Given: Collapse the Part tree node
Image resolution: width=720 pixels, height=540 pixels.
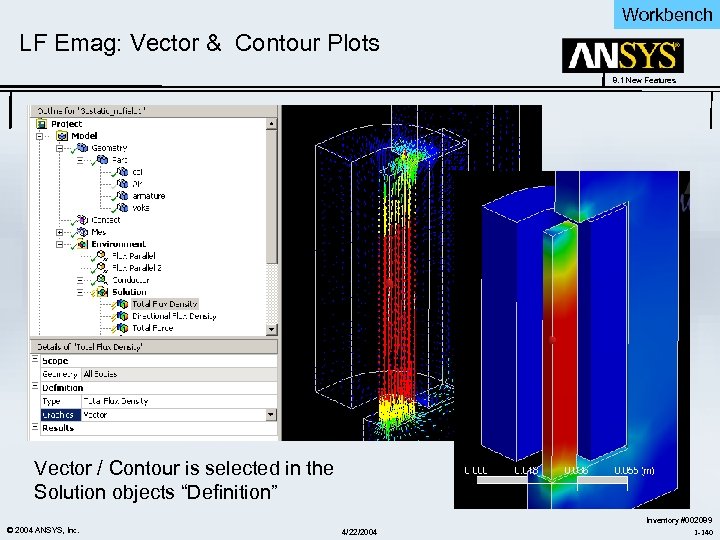Looking at the screenshot, I should [80, 160].
